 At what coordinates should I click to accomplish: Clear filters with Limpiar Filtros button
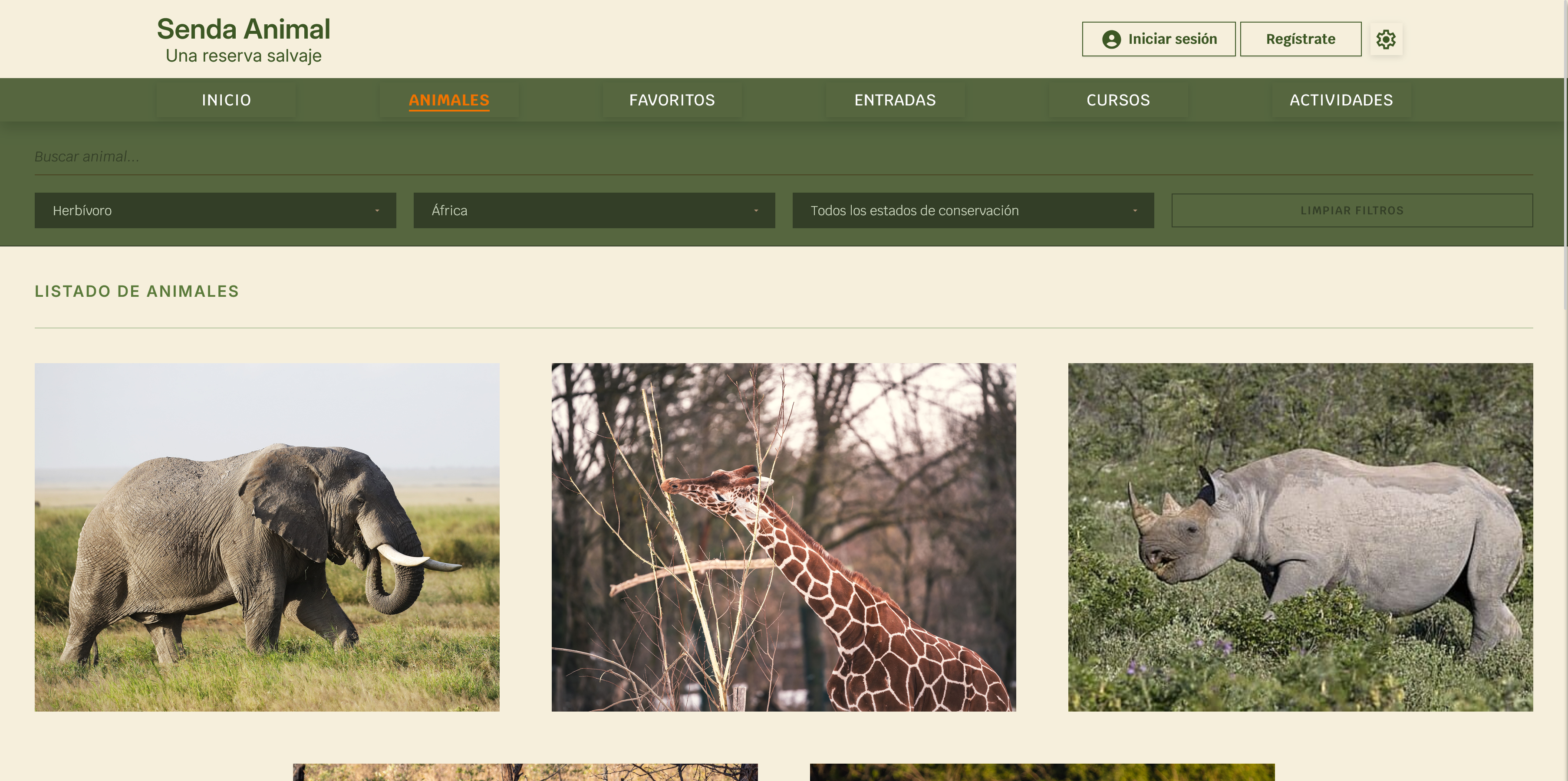coord(1352,210)
